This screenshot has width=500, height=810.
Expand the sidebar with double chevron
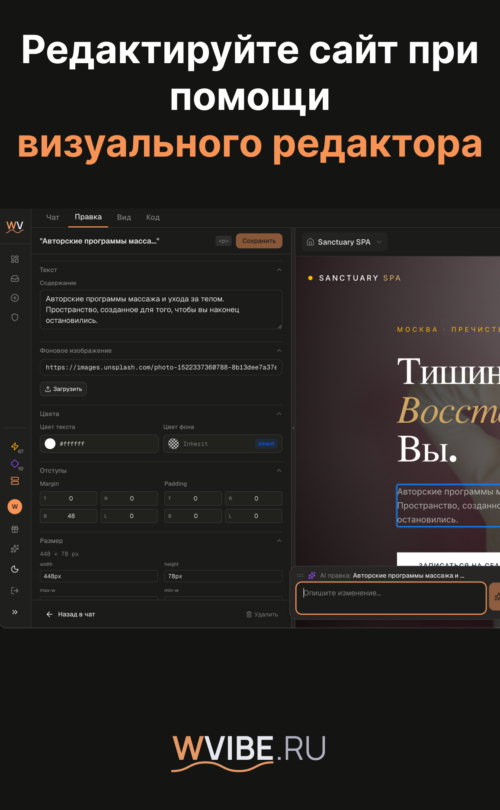[14, 612]
